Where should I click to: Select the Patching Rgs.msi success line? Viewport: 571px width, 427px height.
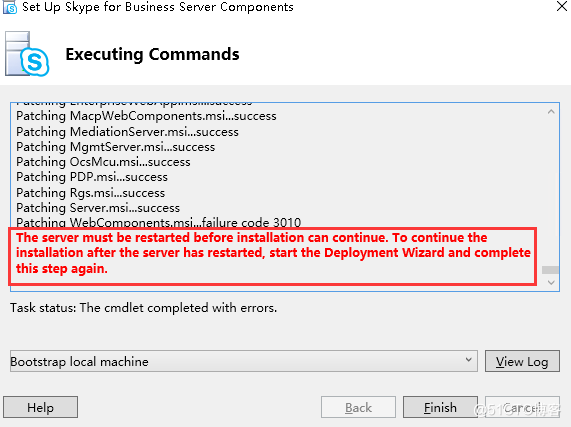click(x=90, y=193)
